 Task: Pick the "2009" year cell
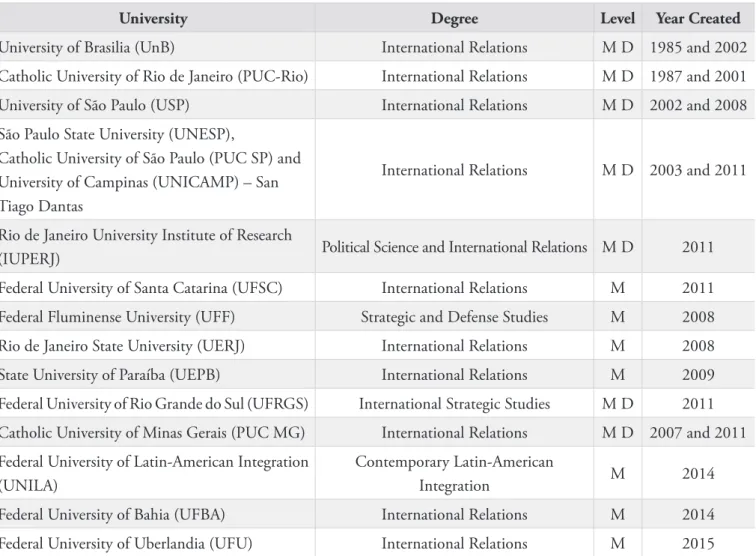pos(698,375)
